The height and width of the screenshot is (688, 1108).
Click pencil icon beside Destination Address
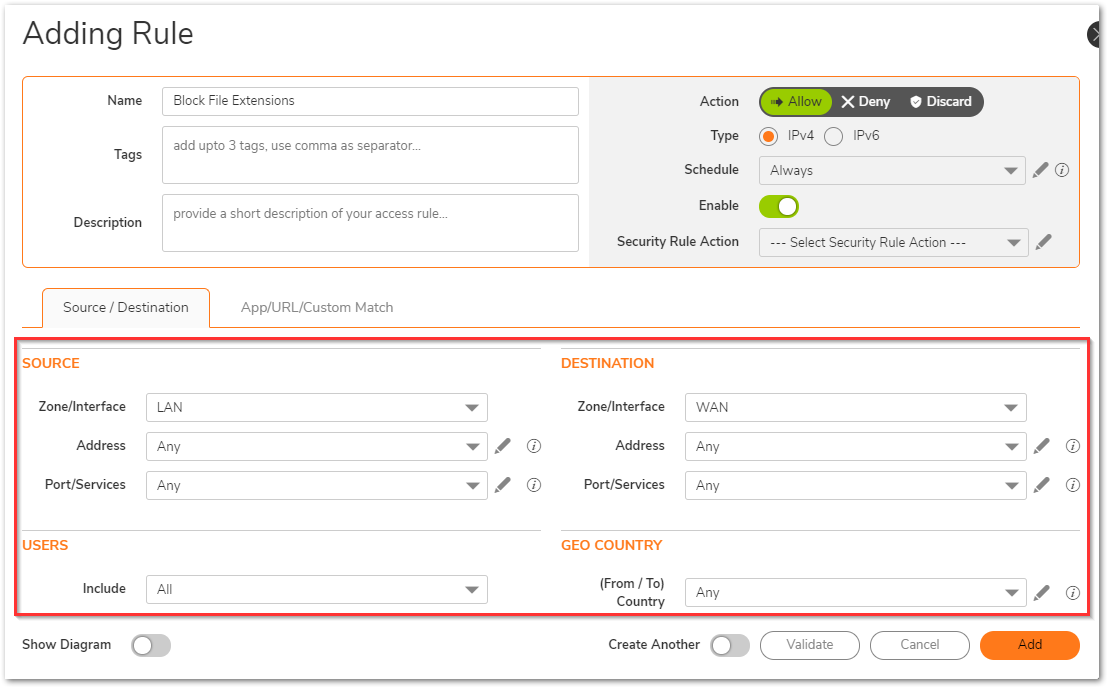[1042, 446]
